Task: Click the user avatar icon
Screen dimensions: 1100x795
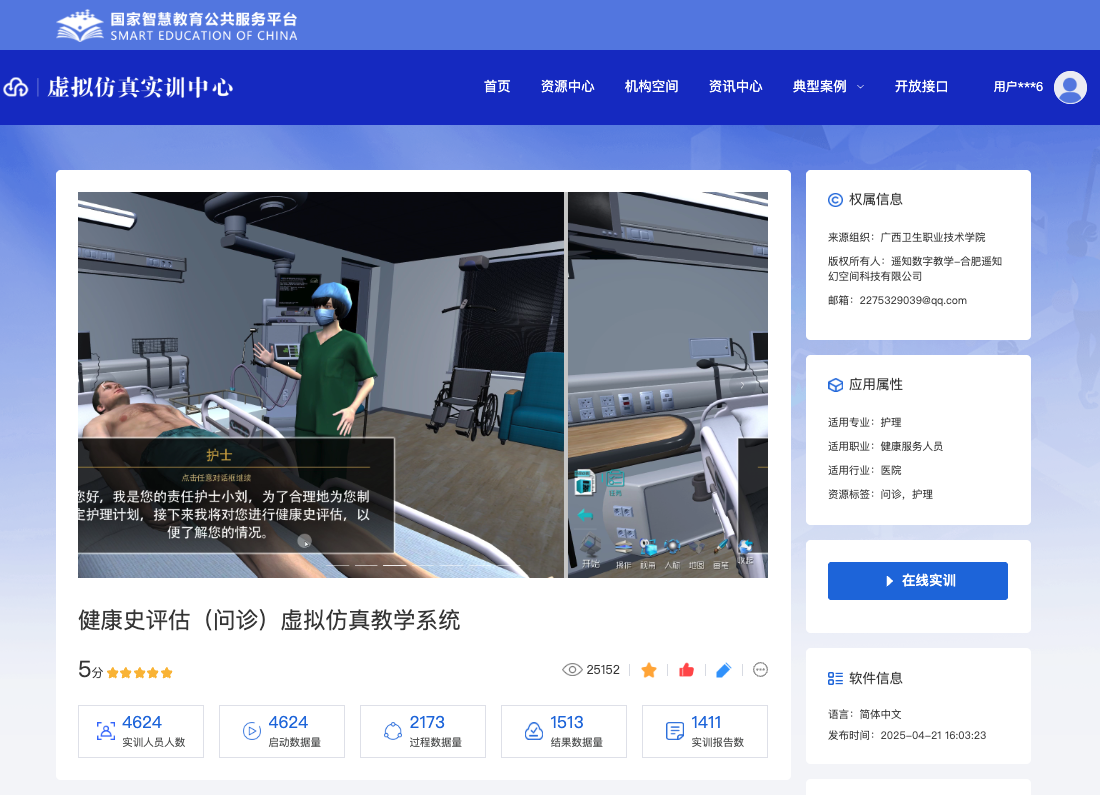Action: [x=1070, y=87]
